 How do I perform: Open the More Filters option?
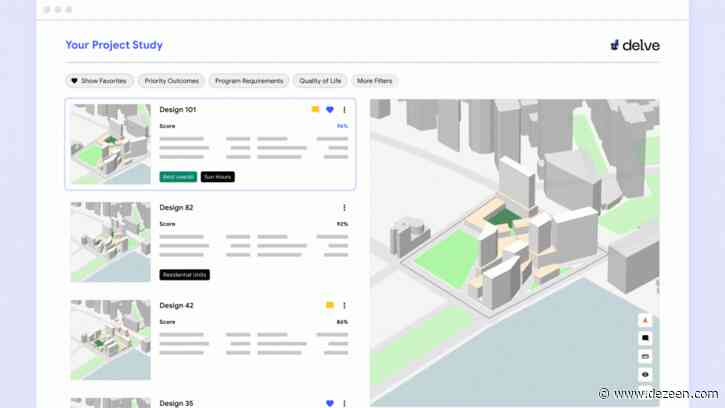point(375,81)
